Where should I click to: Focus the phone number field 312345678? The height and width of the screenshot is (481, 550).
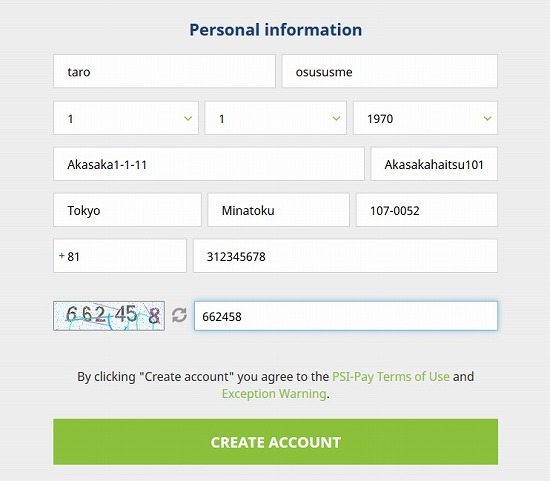coord(346,256)
